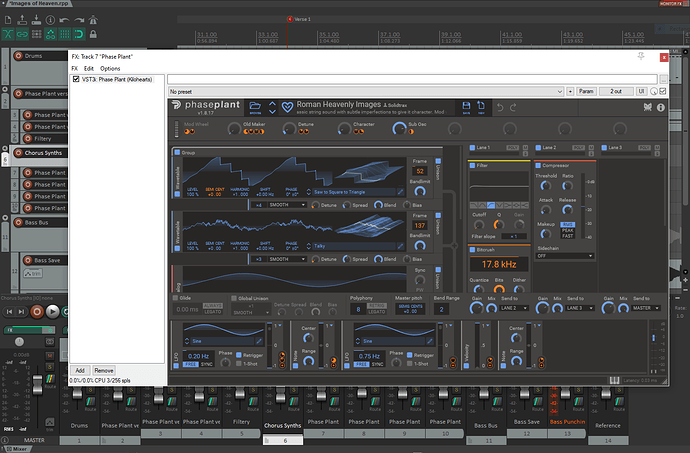
Task: Click the Remove FX button
Action: click(x=104, y=370)
